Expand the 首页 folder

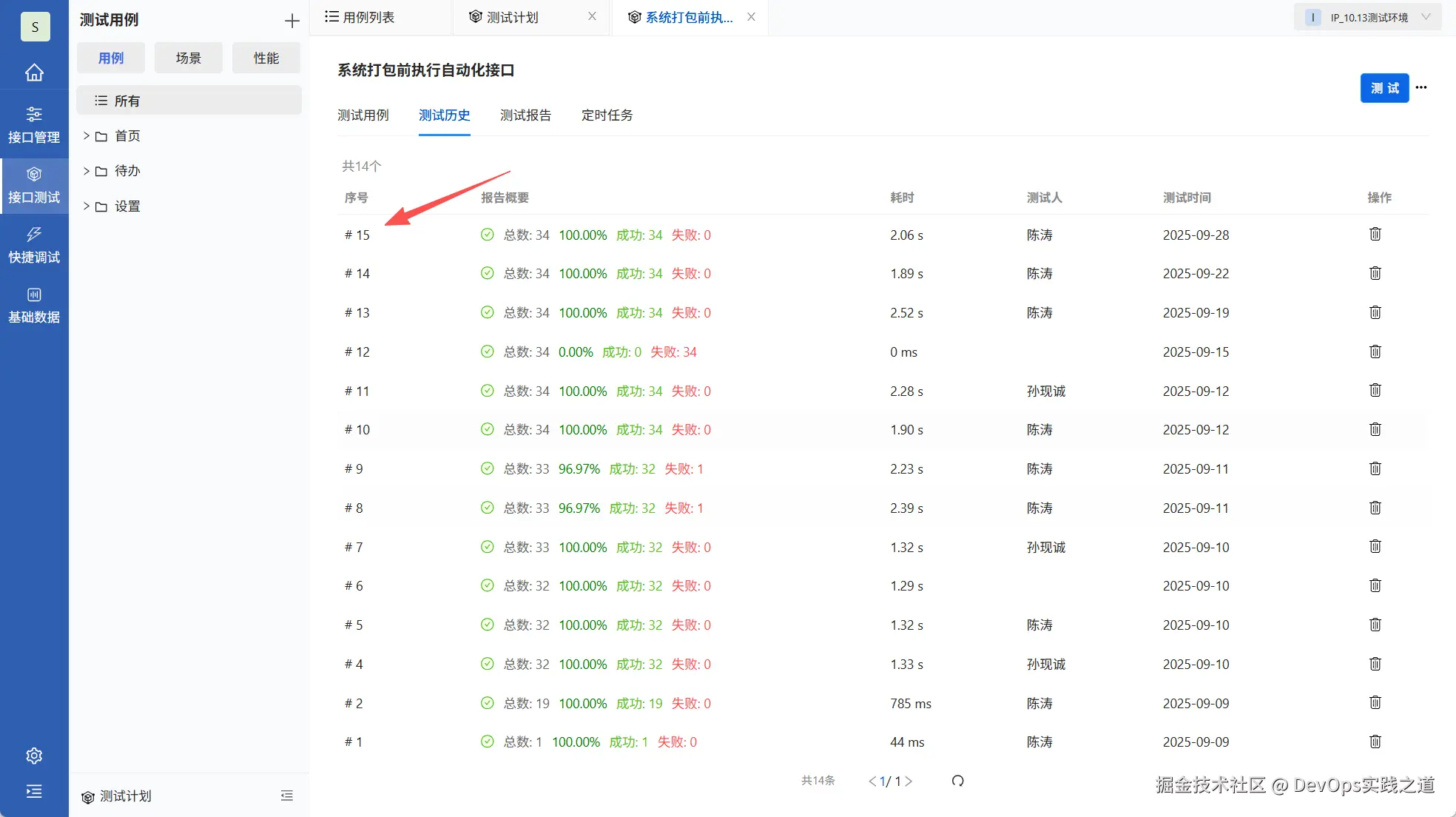87,135
